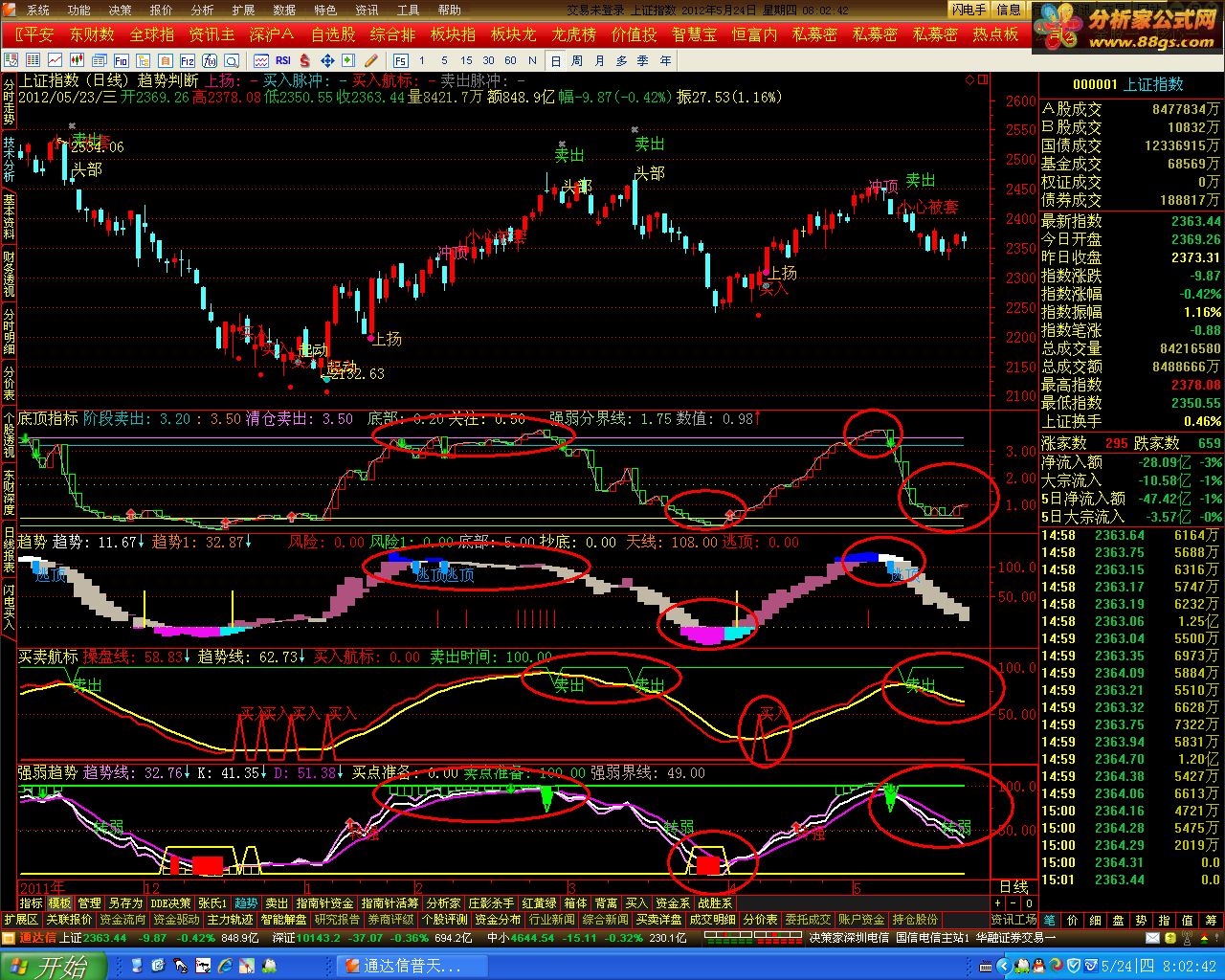Viewport: 1225px width, 980px height.
Task: Select the 笔 tab in the right panel
Action: pyautogui.click(x=1050, y=920)
